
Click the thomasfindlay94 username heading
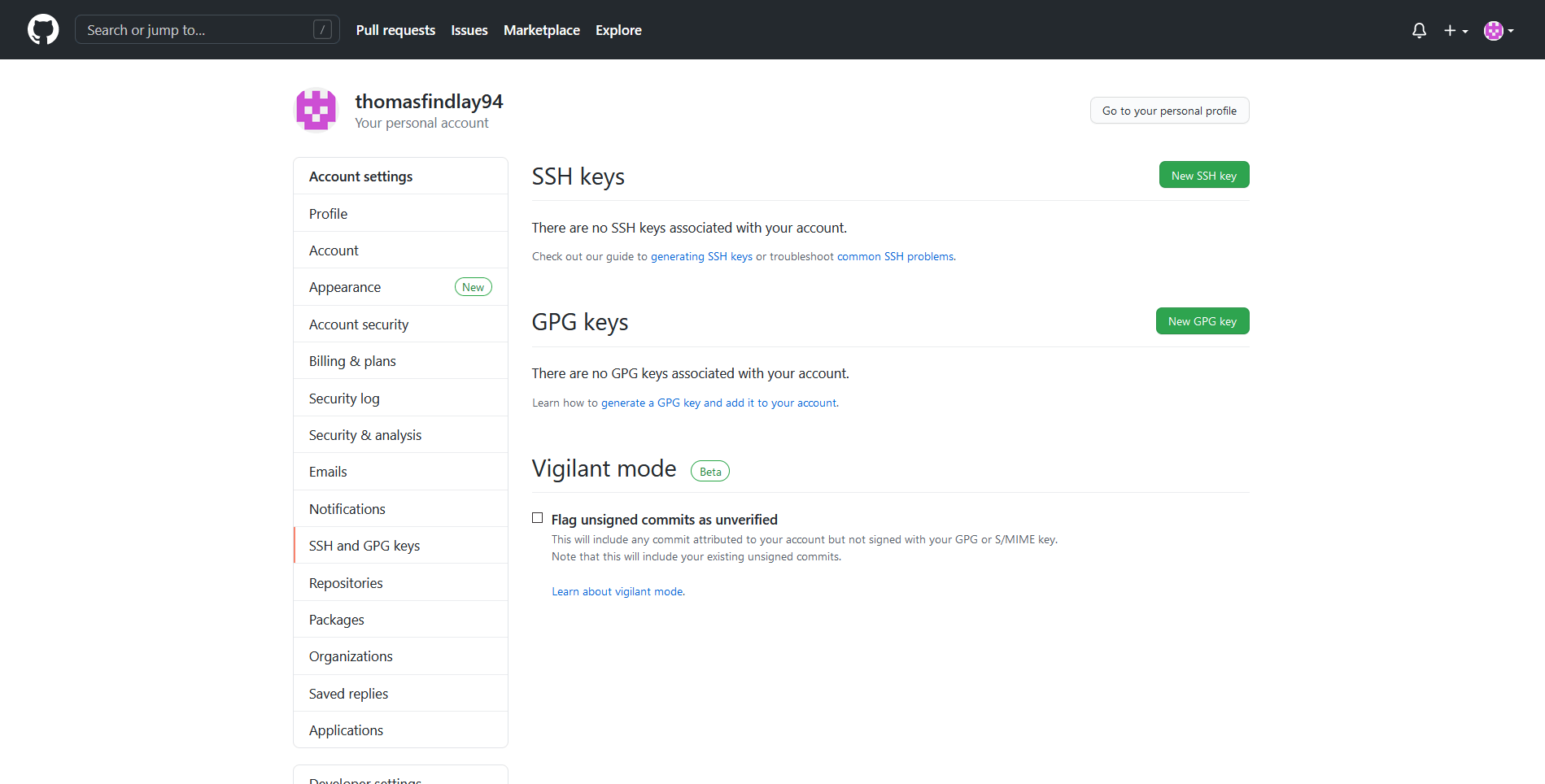pos(429,102)
